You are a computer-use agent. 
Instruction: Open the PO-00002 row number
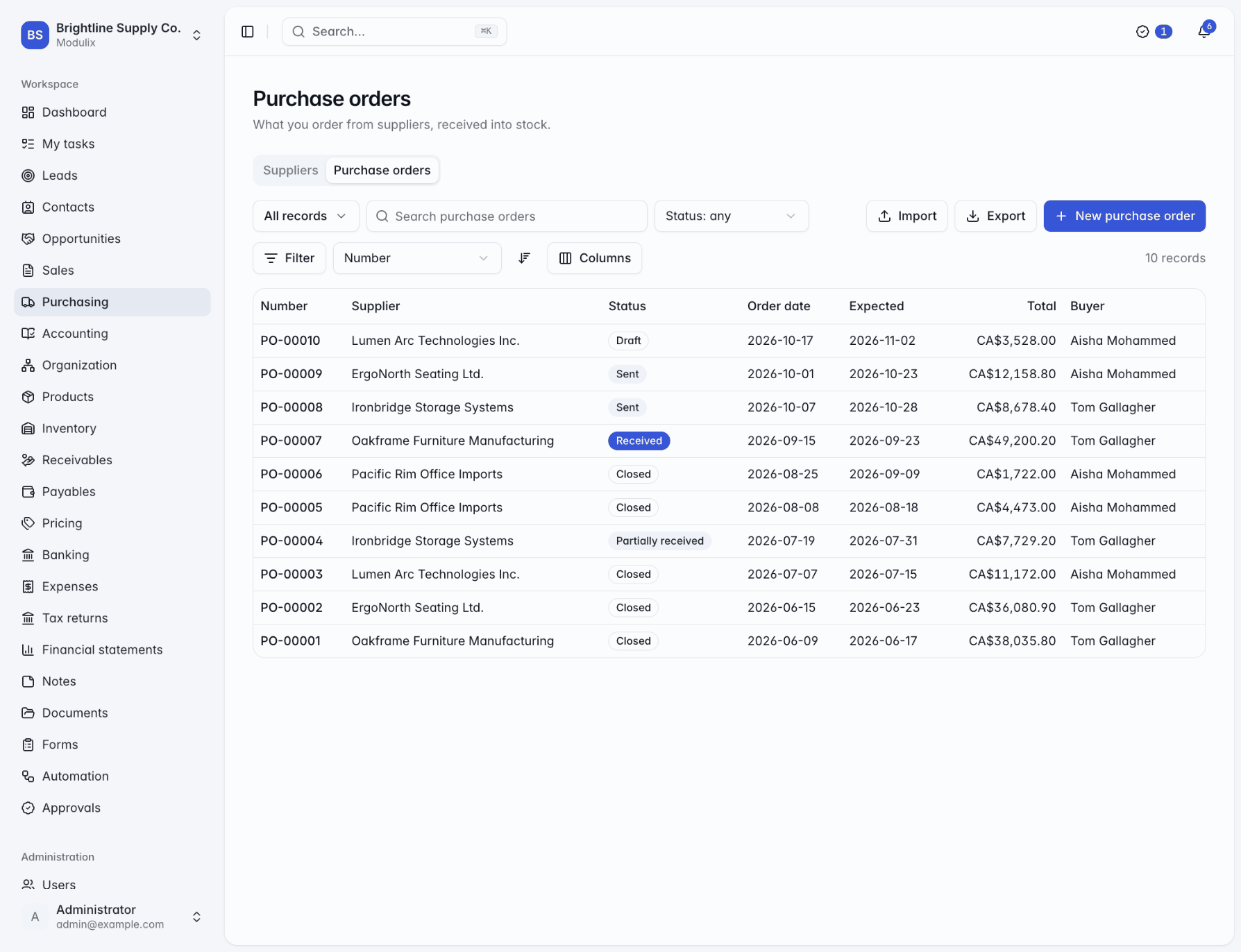click(x=292, y=608)
